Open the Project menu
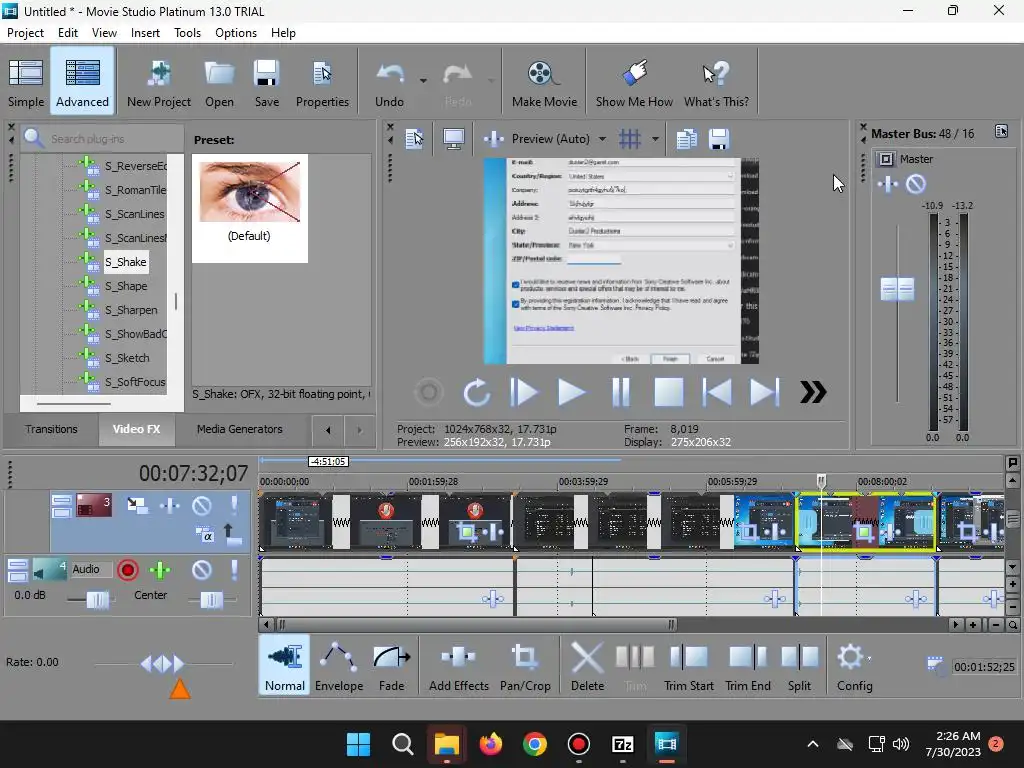Image resolution: width=1024 pixels, height=768 pixels. click(x=25, y=33)
